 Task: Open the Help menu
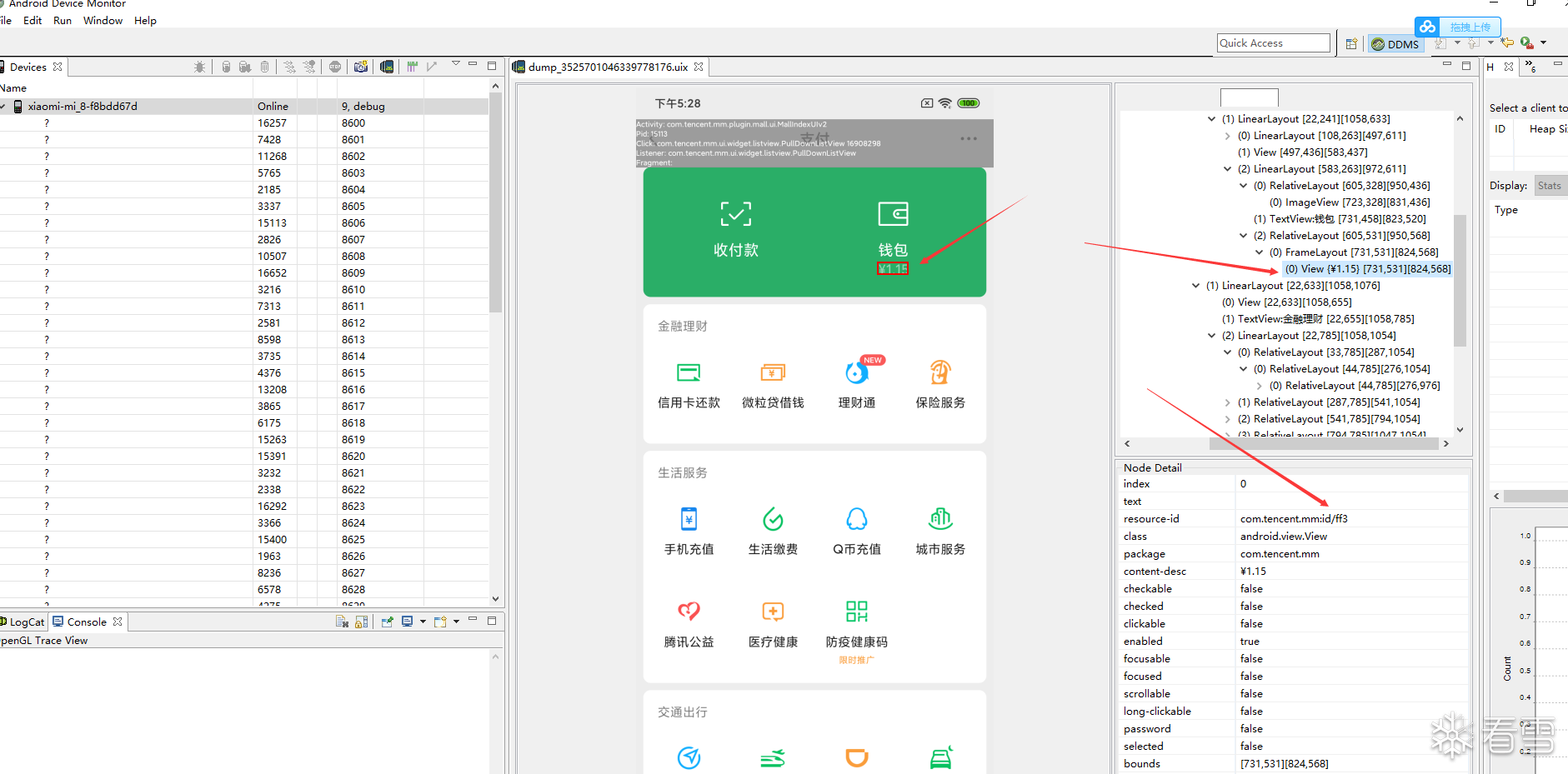(x=145, y=20)
